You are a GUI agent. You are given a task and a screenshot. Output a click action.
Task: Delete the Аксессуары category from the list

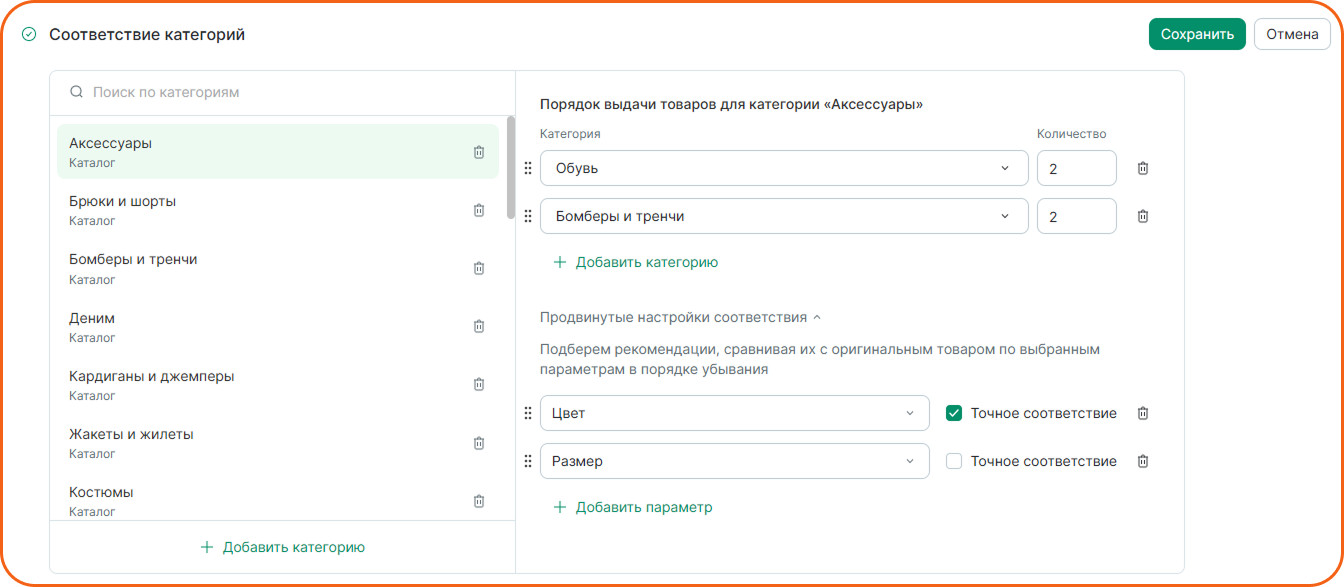[x=478, y=152]
